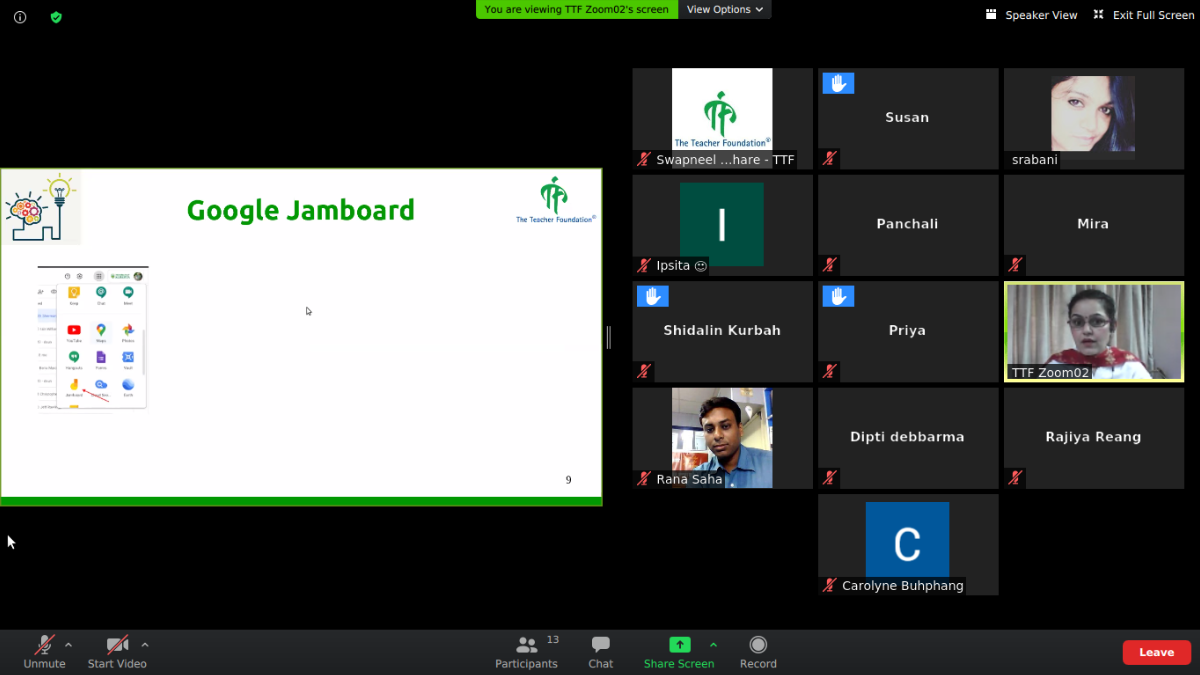Start recording with the Record icon
Viewport: 1200px width, 675px height.
click(x=758, y=645)
